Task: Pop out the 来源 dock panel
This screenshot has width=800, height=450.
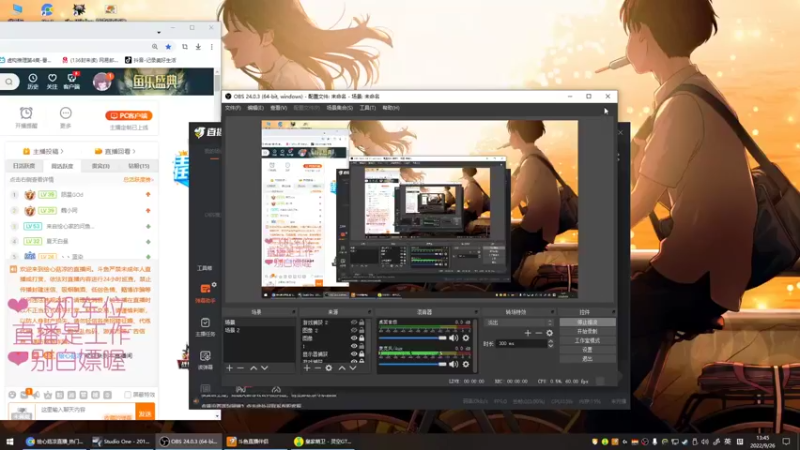Action: [x=369, y=312]
